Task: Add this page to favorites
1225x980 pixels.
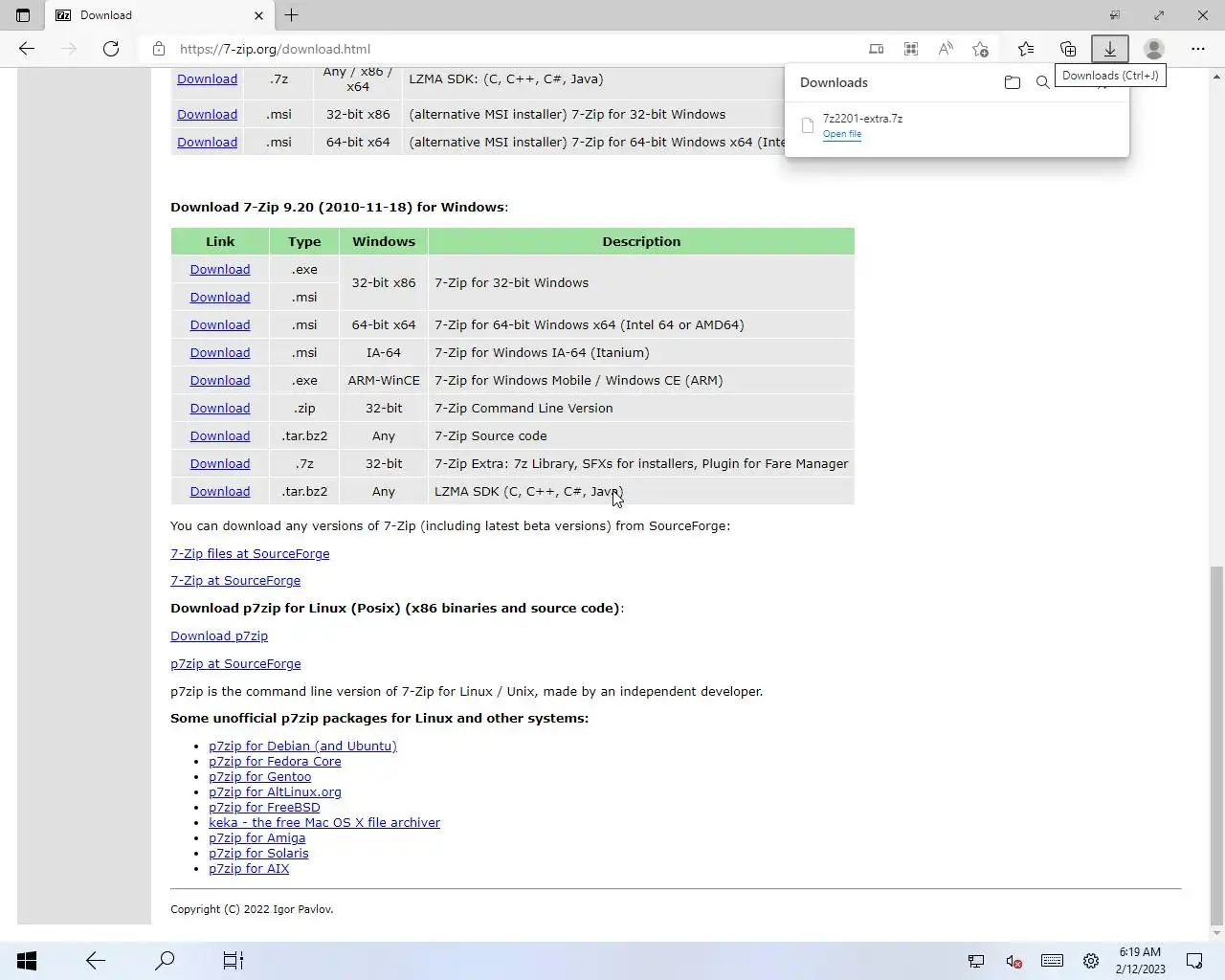Action: click(x=980, y=49)
